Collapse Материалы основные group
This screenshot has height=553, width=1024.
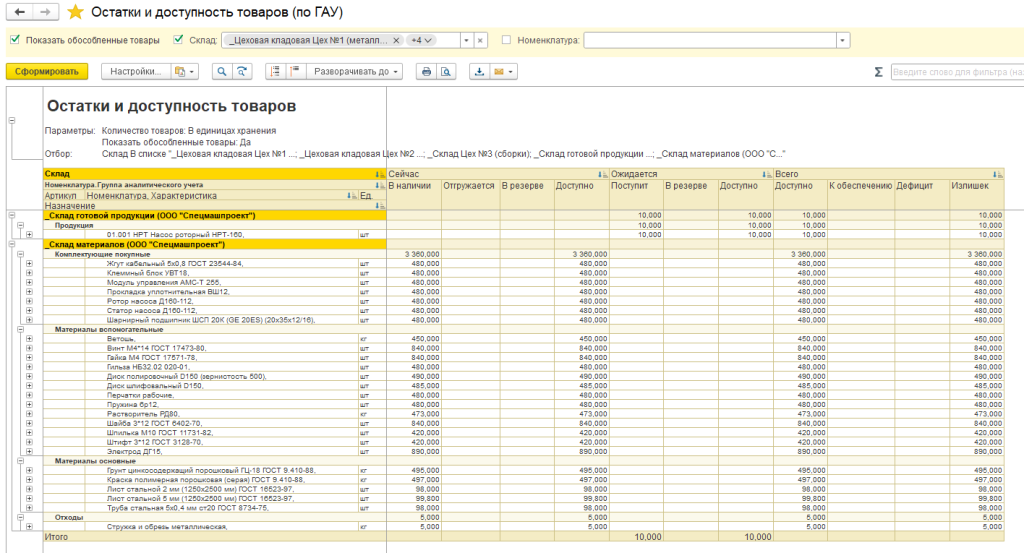click(x=20, y=461)
